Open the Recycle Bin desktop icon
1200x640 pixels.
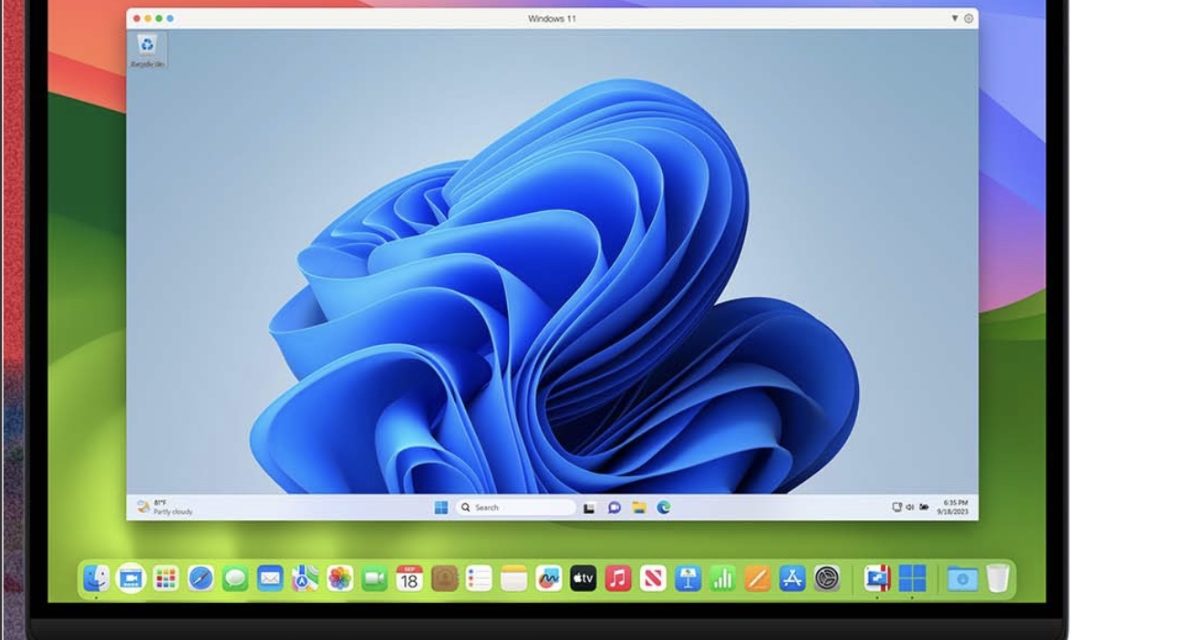147,48
